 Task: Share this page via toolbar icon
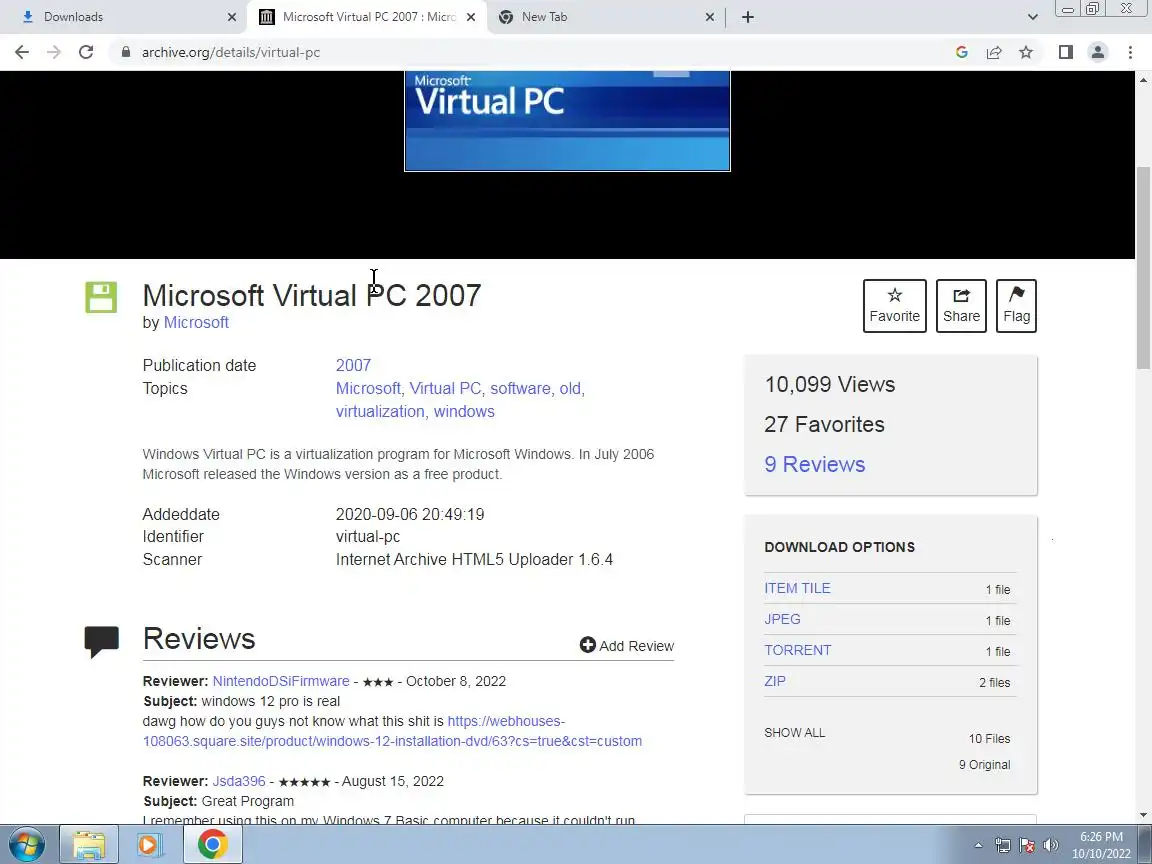[994, 52]
